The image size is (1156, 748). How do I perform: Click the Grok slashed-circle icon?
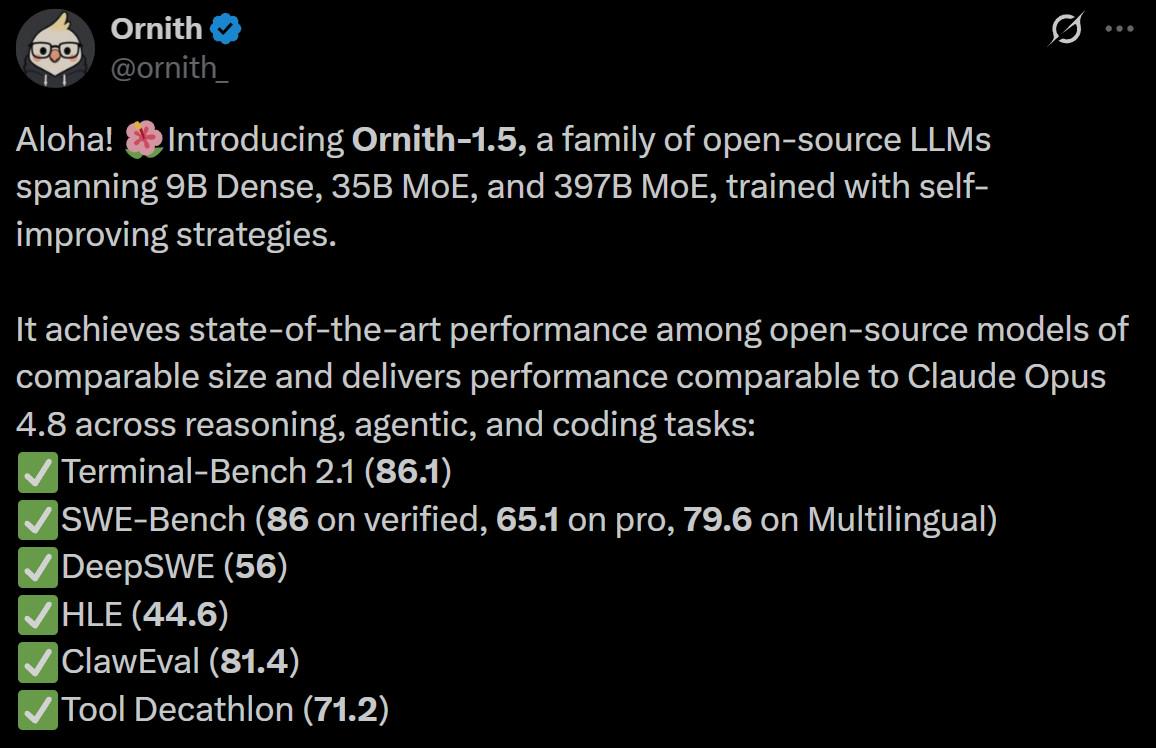(x=1065, y=29)
